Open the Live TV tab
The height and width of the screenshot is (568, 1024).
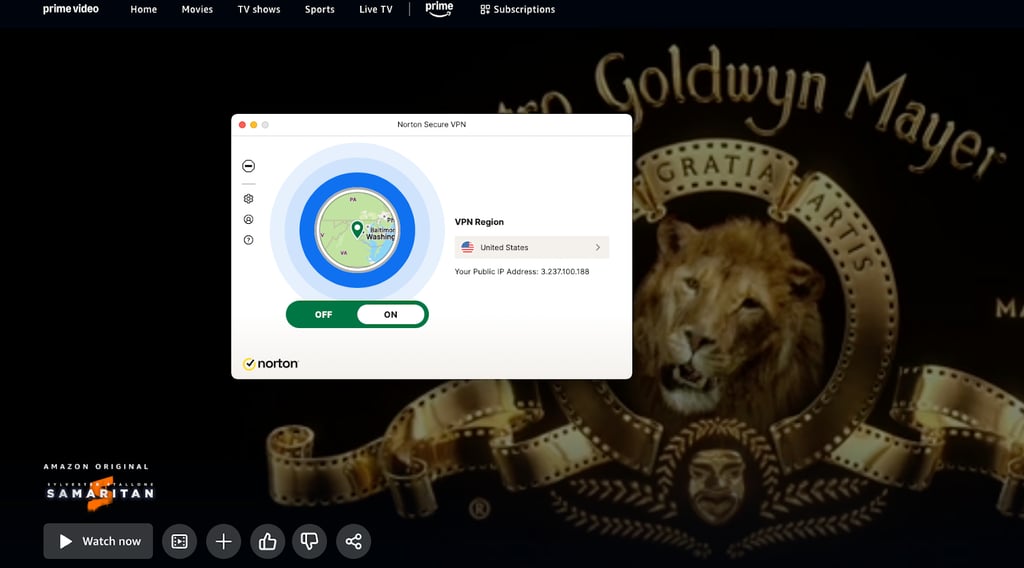point(376,9)
